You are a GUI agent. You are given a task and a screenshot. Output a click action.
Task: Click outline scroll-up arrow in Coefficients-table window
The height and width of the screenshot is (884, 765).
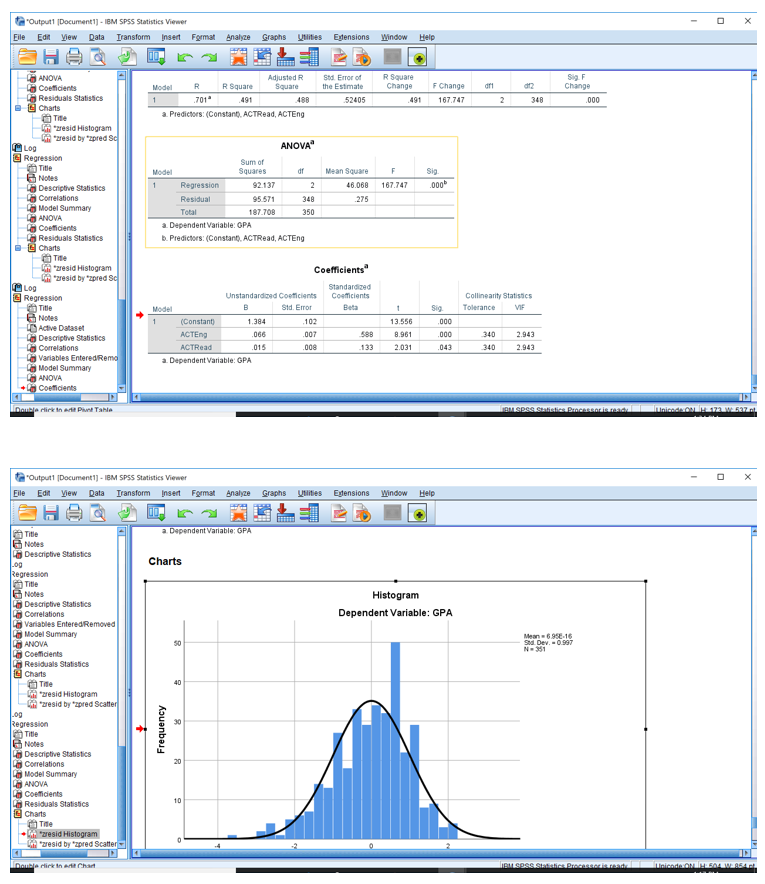(x=121, y=75)
